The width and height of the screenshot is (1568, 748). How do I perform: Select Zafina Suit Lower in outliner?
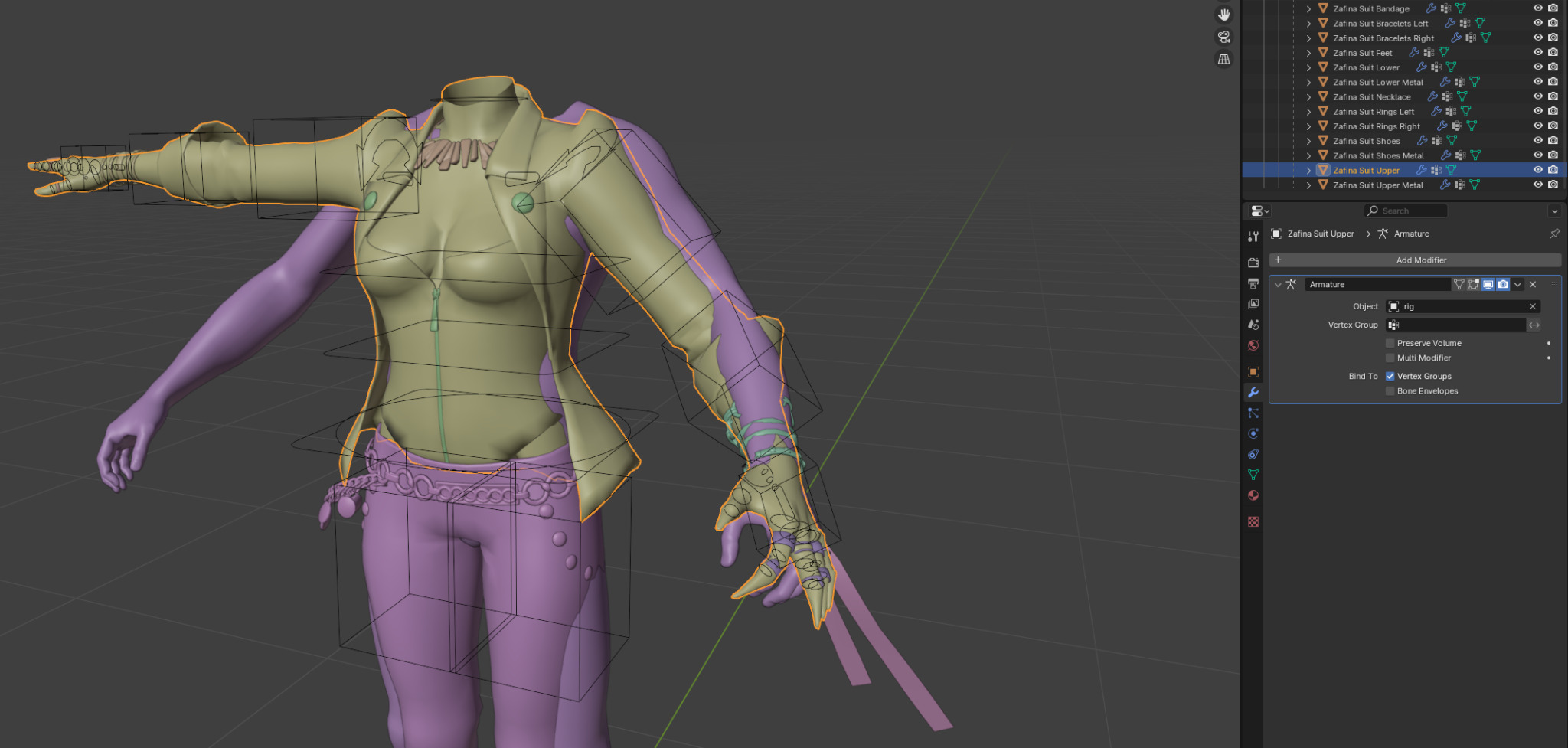[x=1367, y=67]
